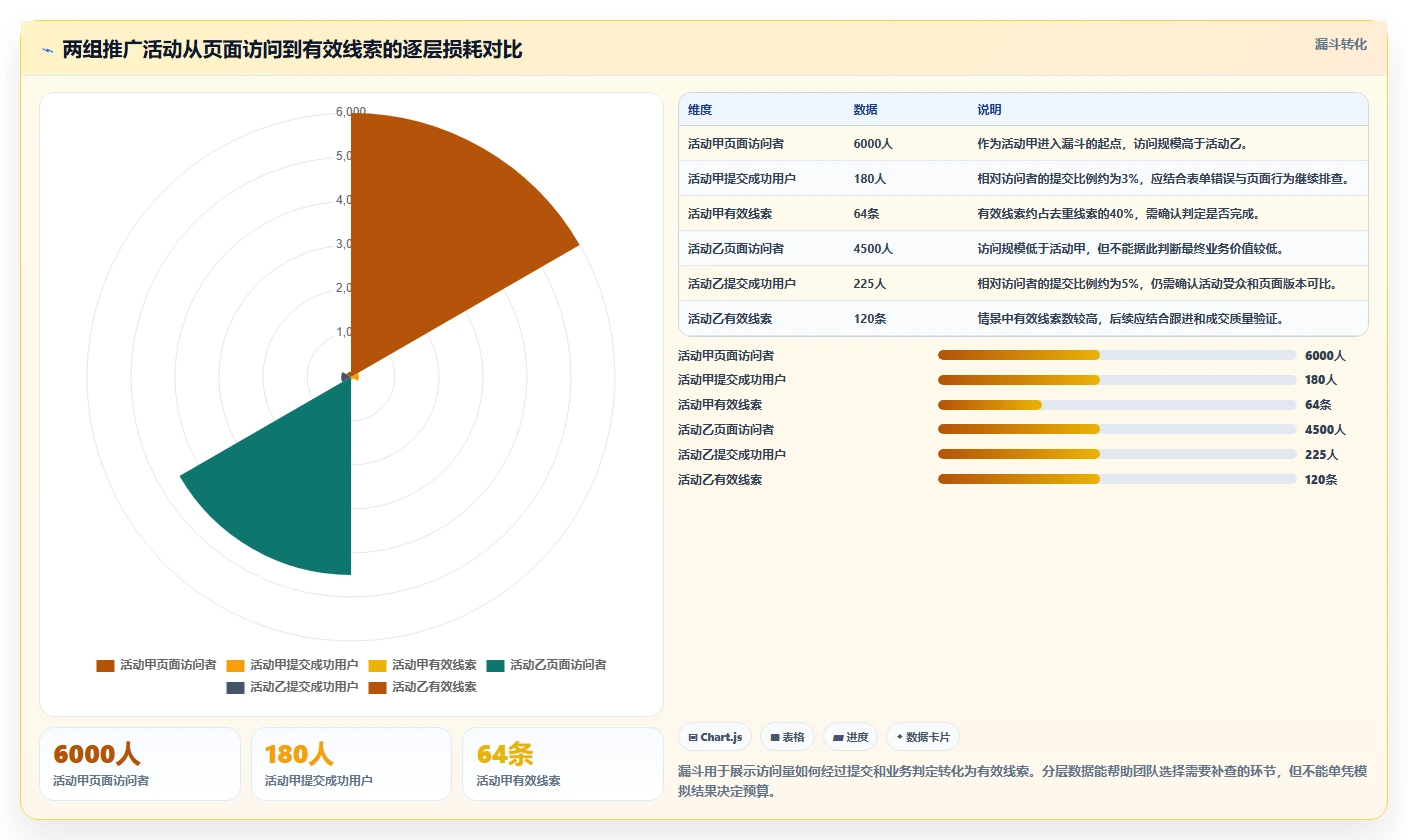
Task: Click the 数据 column header
Action: 865,110
